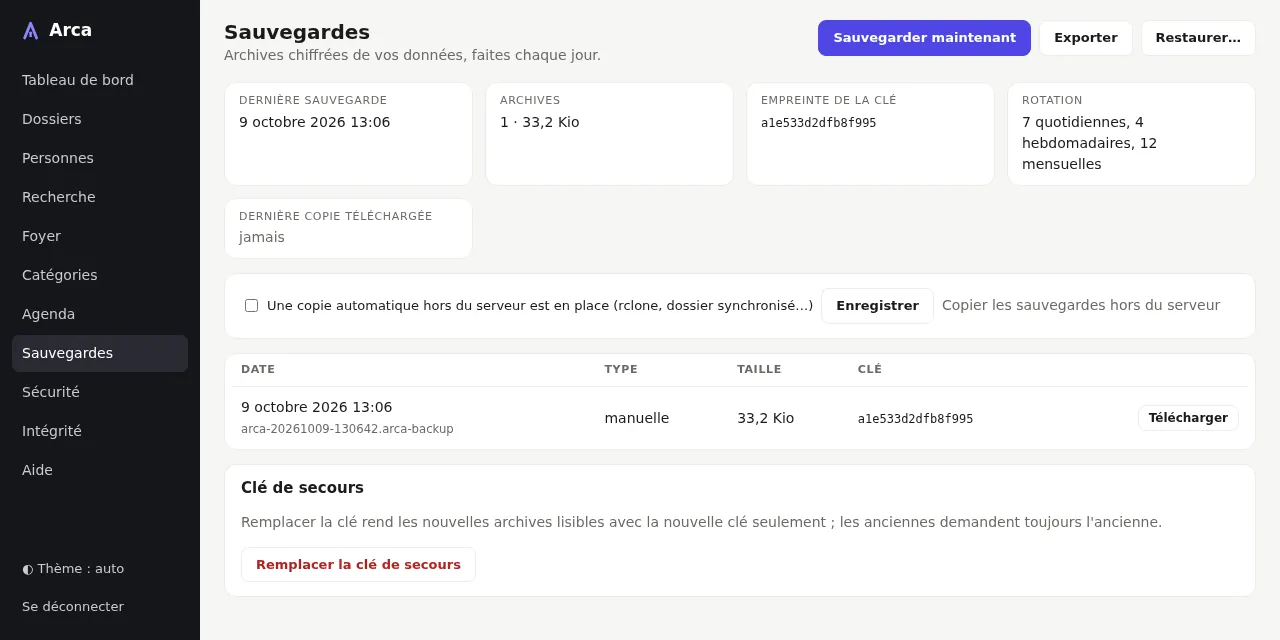The image size is (1280, 640).
Task: Click the Taille column header
Action: click(759, 369)
